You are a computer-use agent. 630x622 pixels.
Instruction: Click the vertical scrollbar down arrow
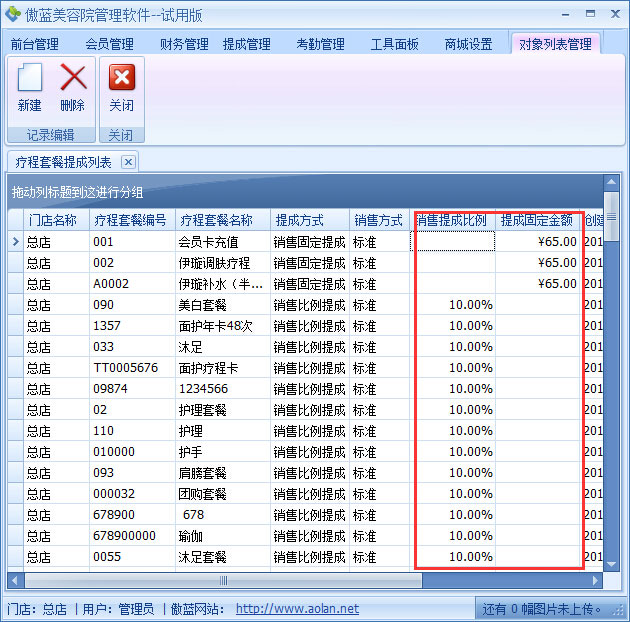pyautogui.click(x=611, y=564)
